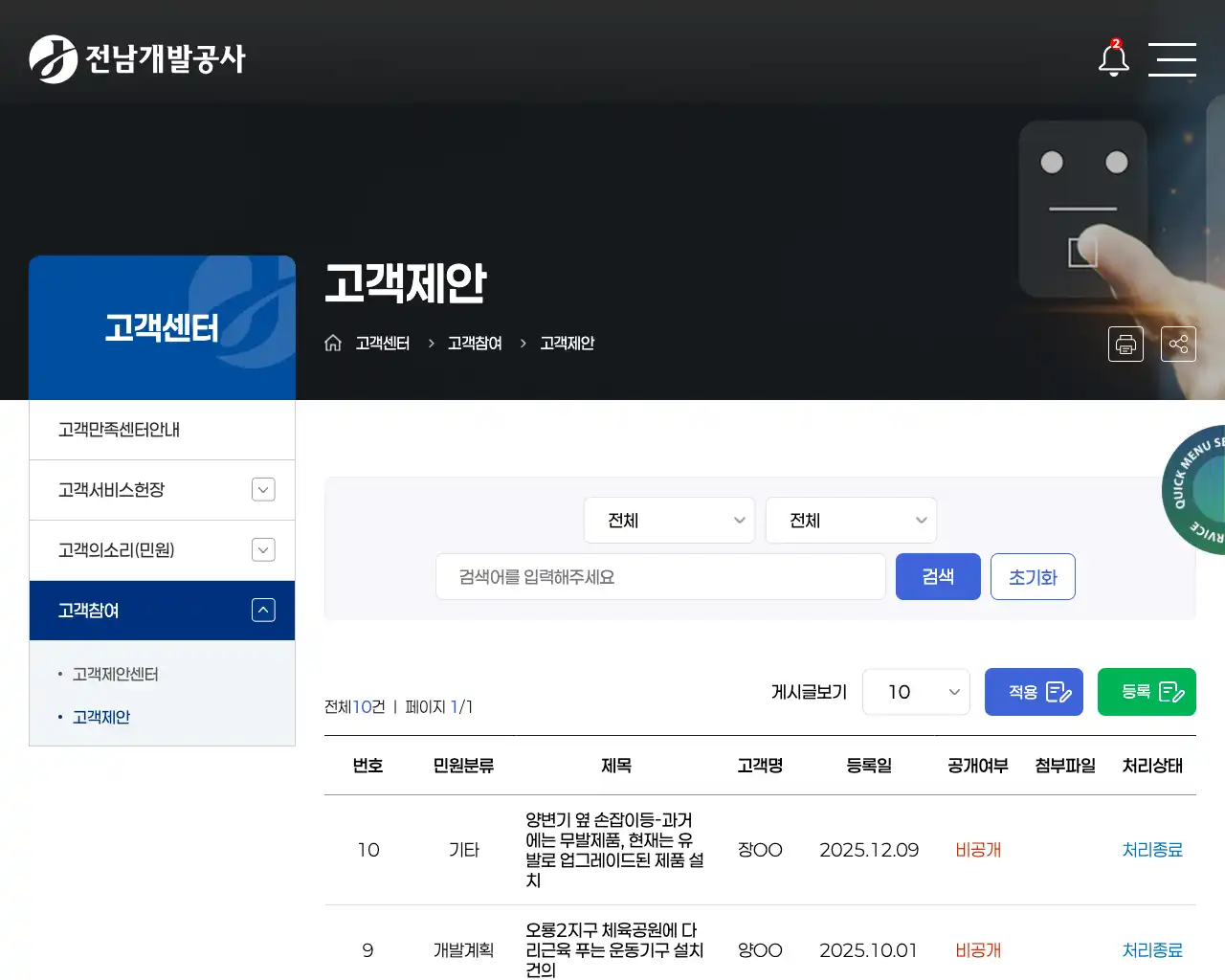This screenshot has height=980, width=1225.
Task: Open the share icon button
Action: [x=1178, y=344]
